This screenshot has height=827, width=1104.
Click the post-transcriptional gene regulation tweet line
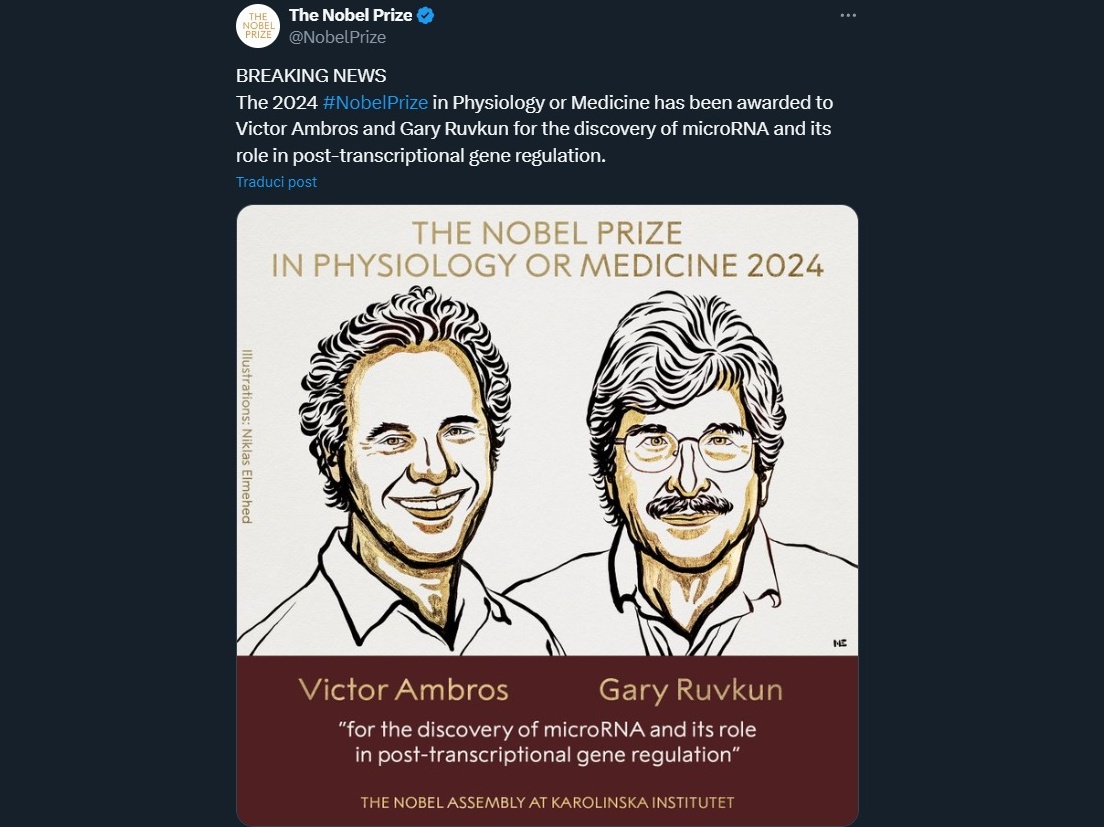(x=421, y=156)
